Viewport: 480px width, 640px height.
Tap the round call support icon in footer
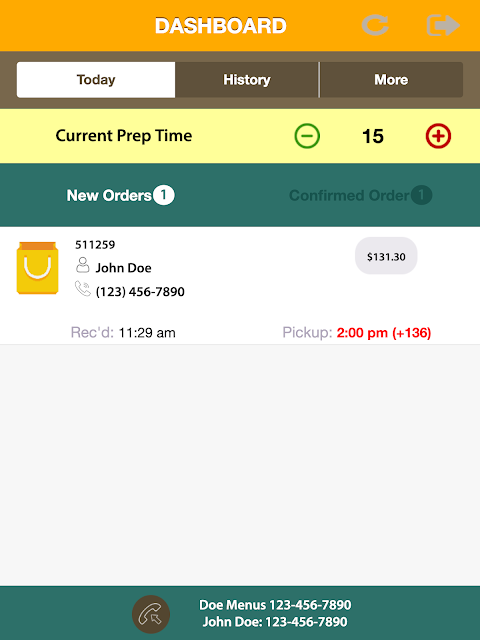click(x=151, y=614)
